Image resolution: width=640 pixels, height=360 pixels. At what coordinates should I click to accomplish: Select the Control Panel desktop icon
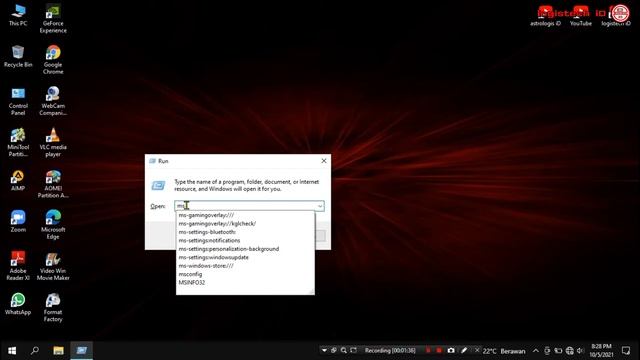tap(18, 101)
